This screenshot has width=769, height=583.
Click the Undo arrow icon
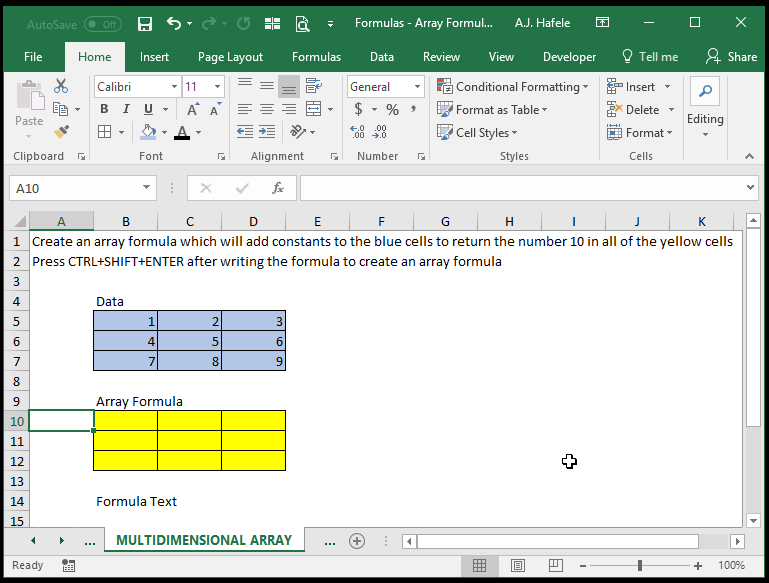pos(174,23)
